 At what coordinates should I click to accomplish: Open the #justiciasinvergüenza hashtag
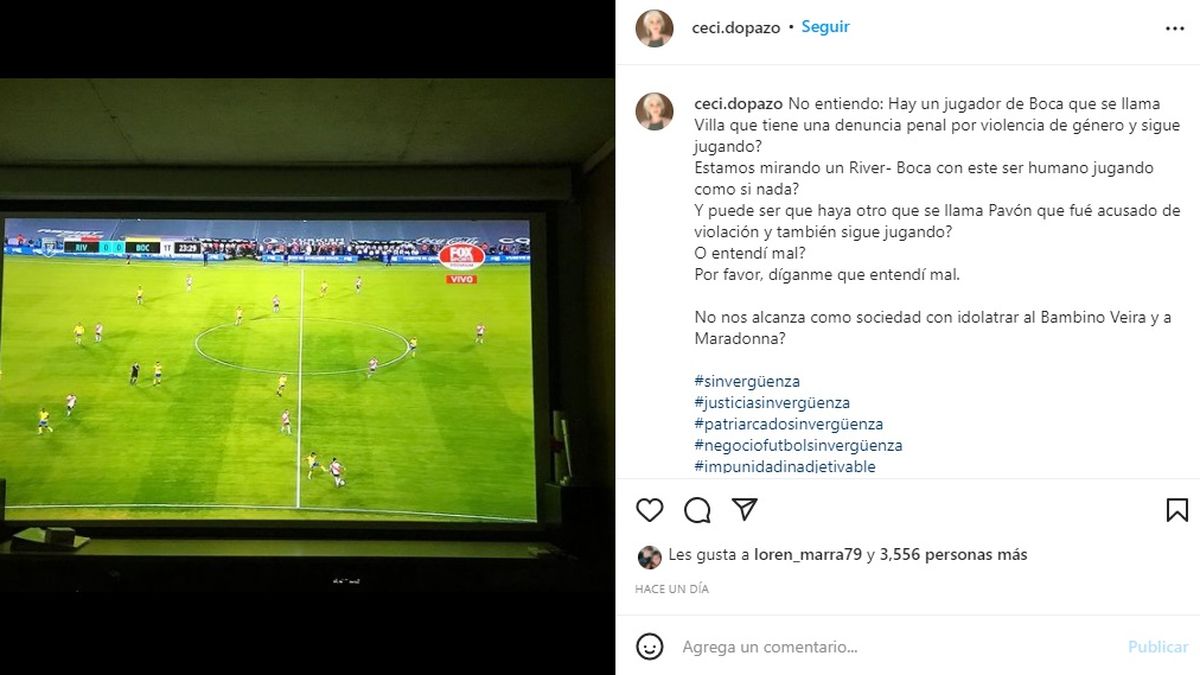pyautogui.click(x=772, y=402)
